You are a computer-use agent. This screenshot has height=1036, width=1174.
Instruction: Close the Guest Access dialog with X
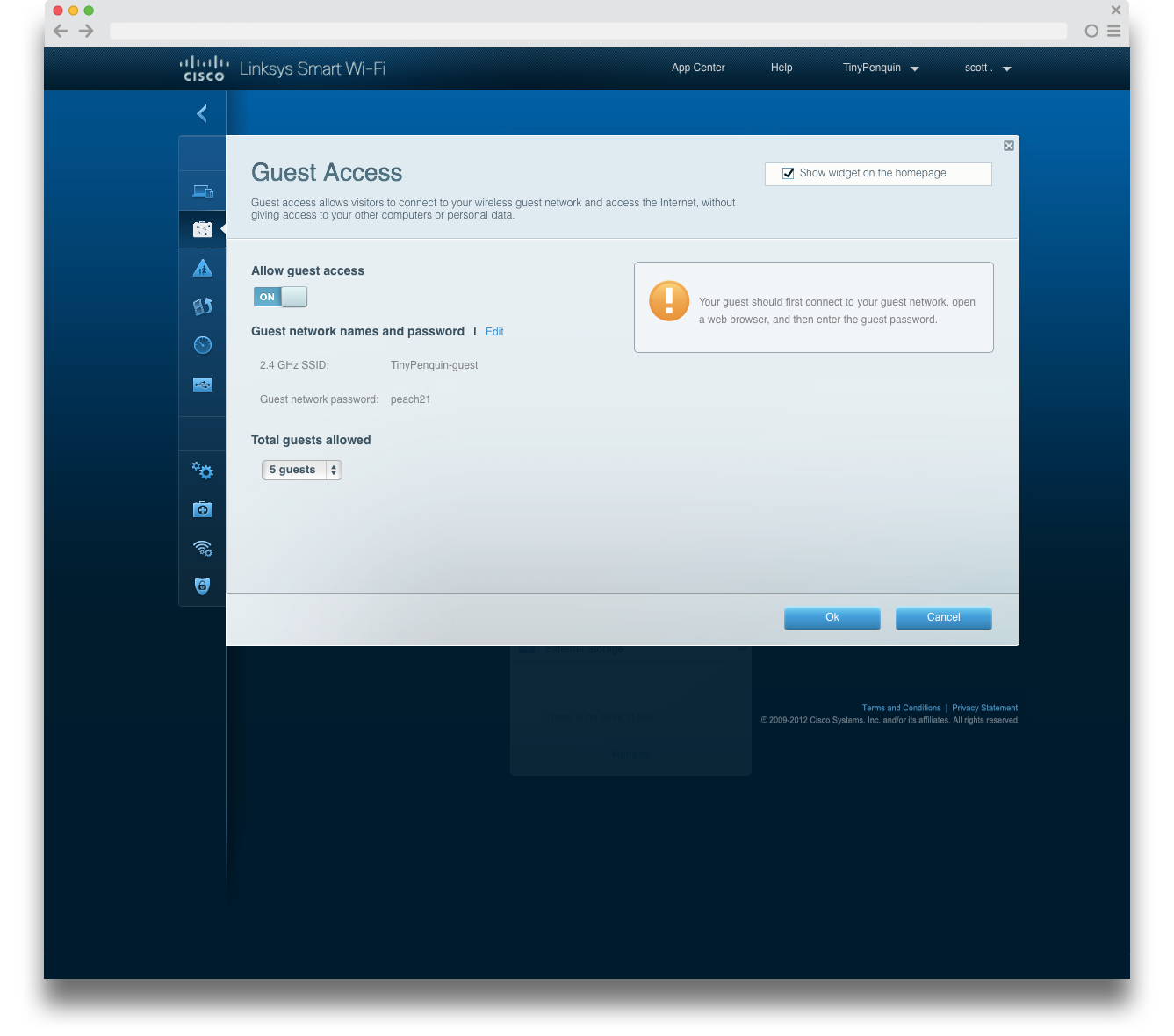click(x=1009, y=146)
